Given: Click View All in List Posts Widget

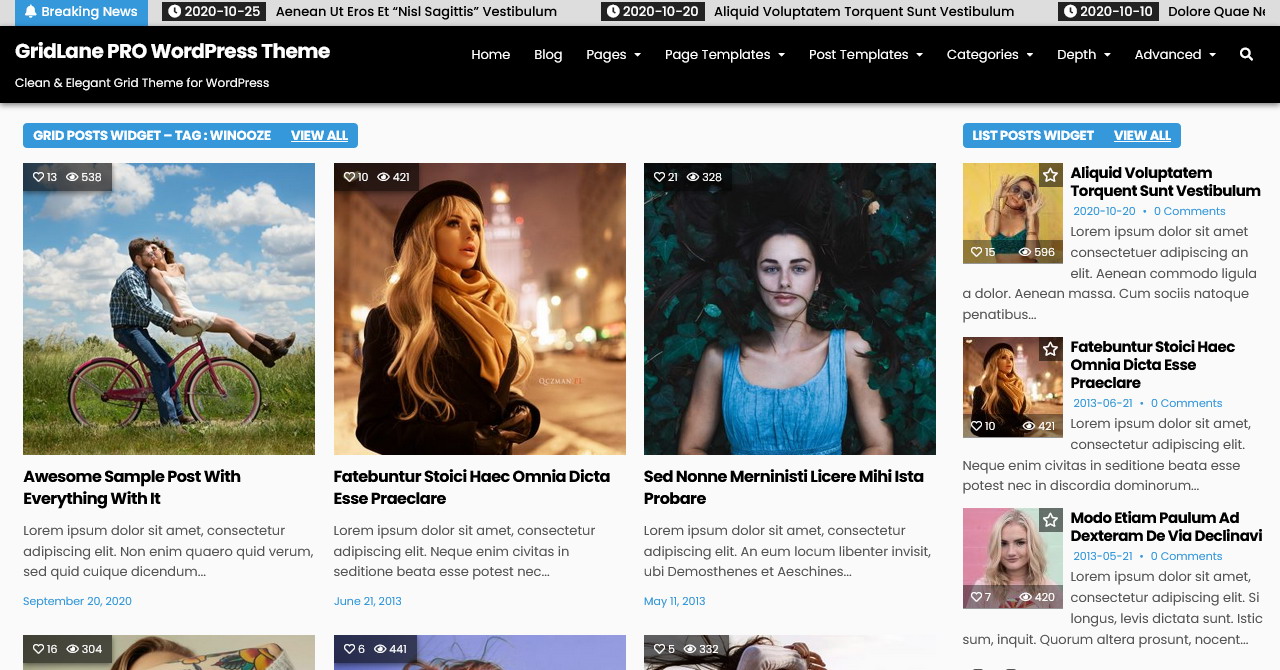Looking at the screenshot, I should tap(1142, 135).
